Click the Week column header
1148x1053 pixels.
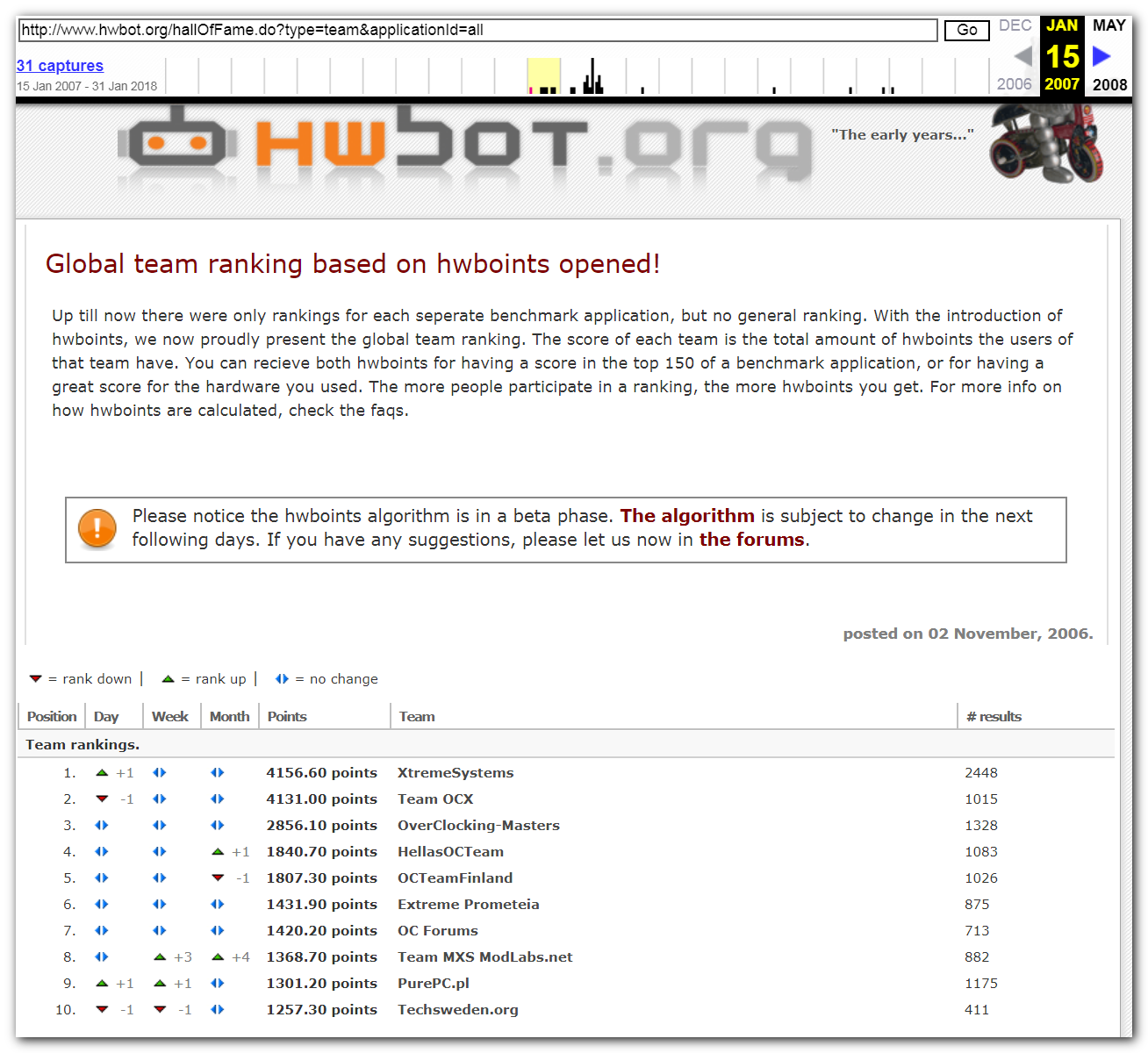[170, 717]
